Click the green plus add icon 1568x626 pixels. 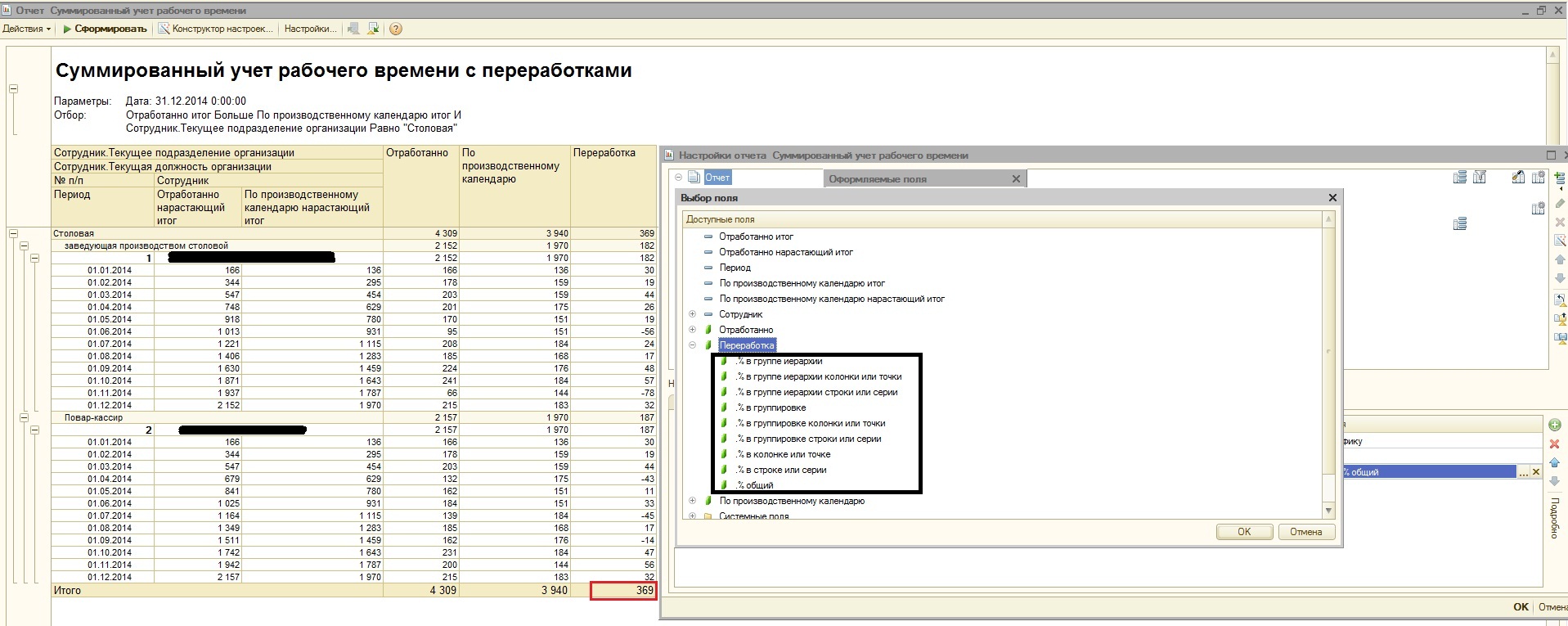tap(1555, 425)
